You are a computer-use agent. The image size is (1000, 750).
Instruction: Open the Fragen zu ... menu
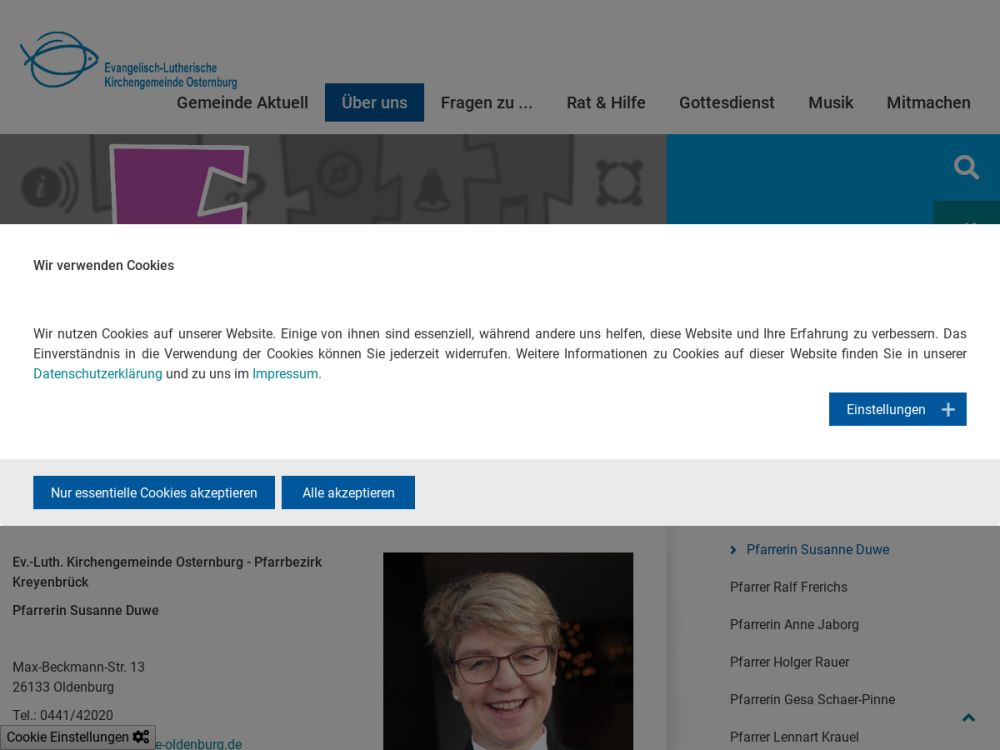point(486,103)
